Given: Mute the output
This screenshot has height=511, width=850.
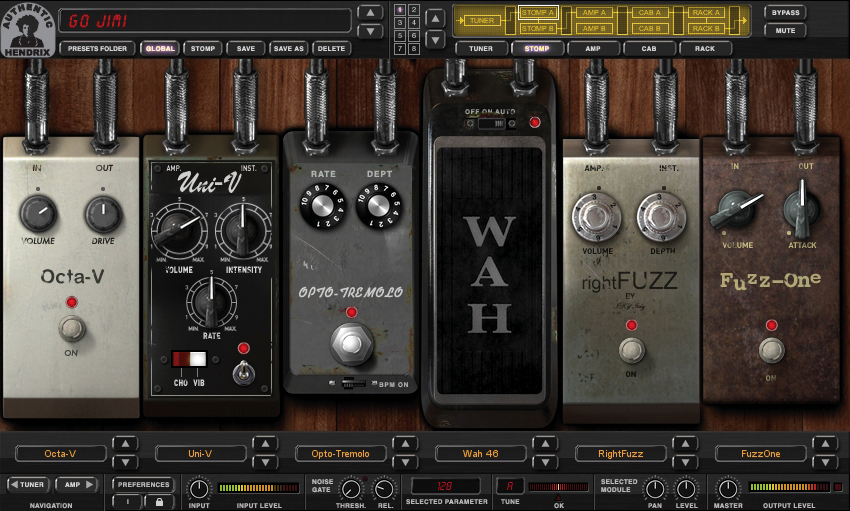Looking at the screenshot, I should 785,31.
